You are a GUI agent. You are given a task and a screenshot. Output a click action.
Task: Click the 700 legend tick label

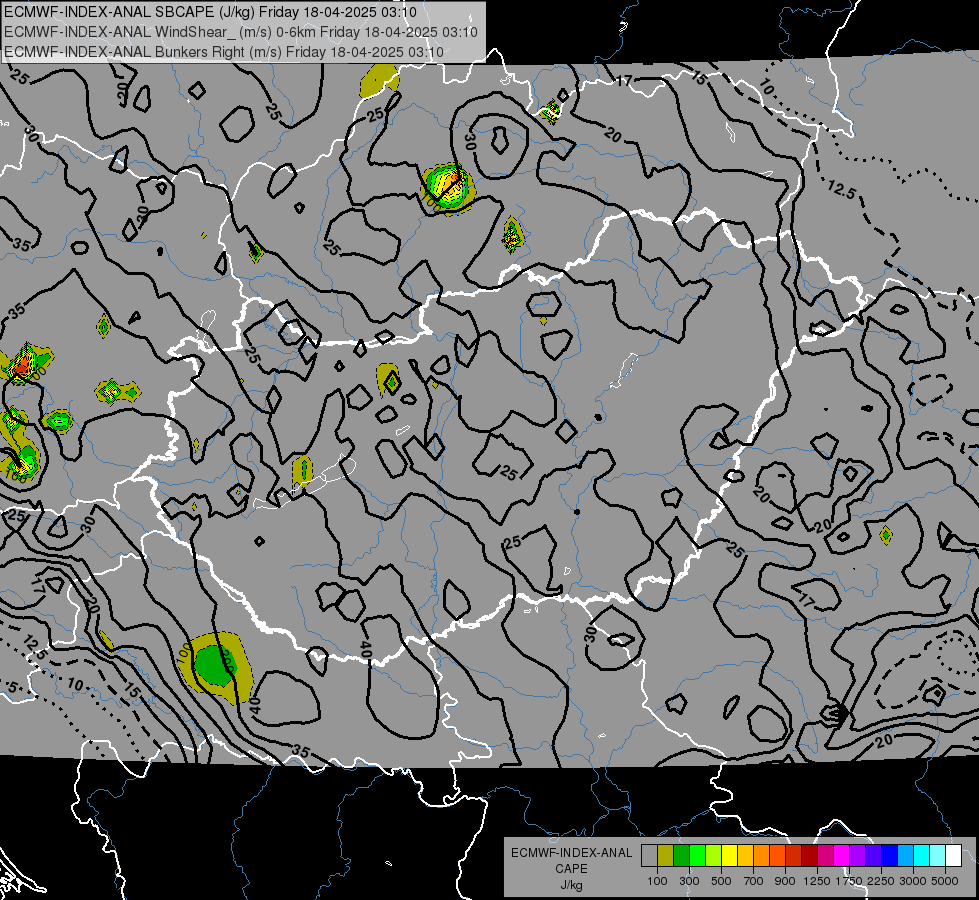pyautogui.click(x=754, y=881)
